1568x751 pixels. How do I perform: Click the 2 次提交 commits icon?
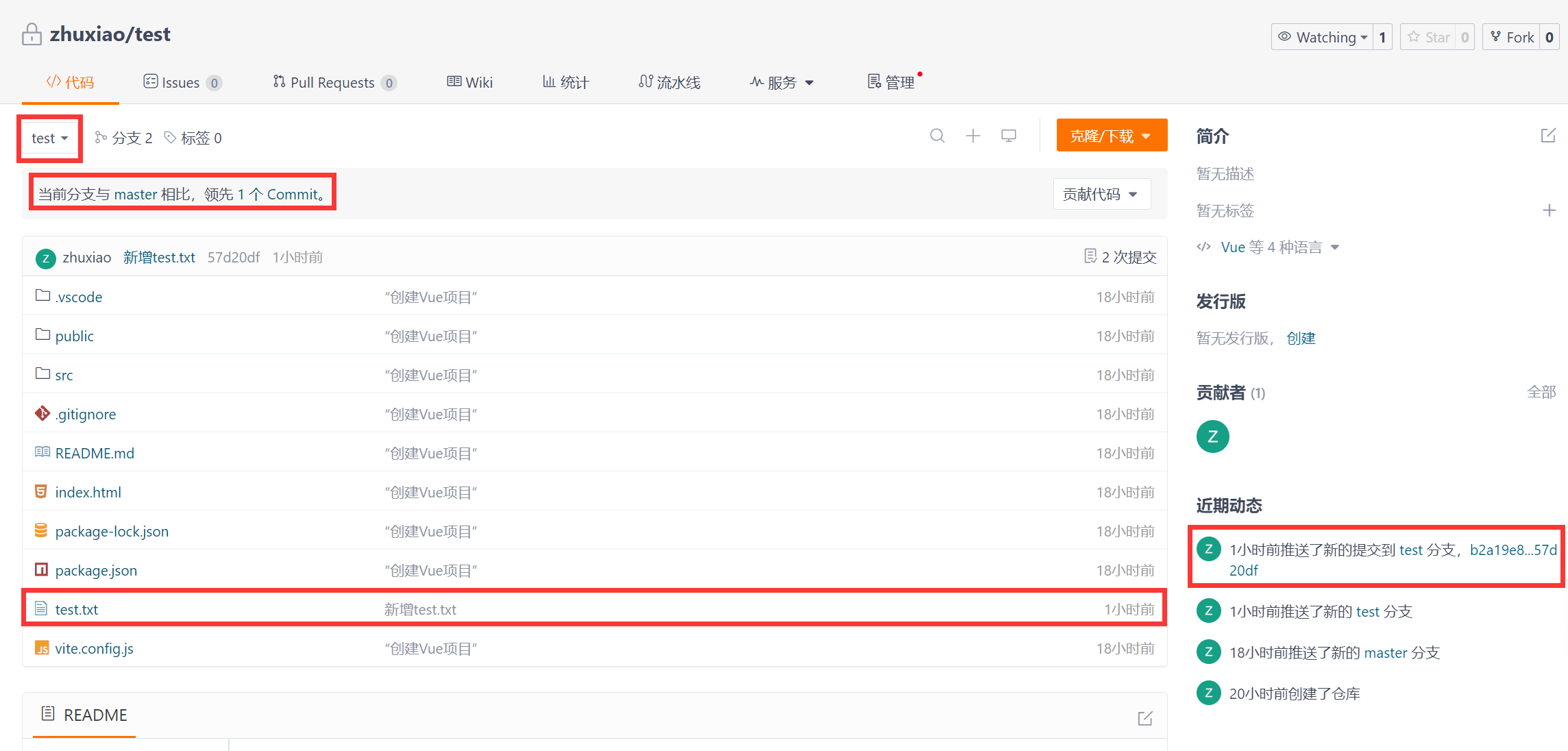pos(1090,256)
